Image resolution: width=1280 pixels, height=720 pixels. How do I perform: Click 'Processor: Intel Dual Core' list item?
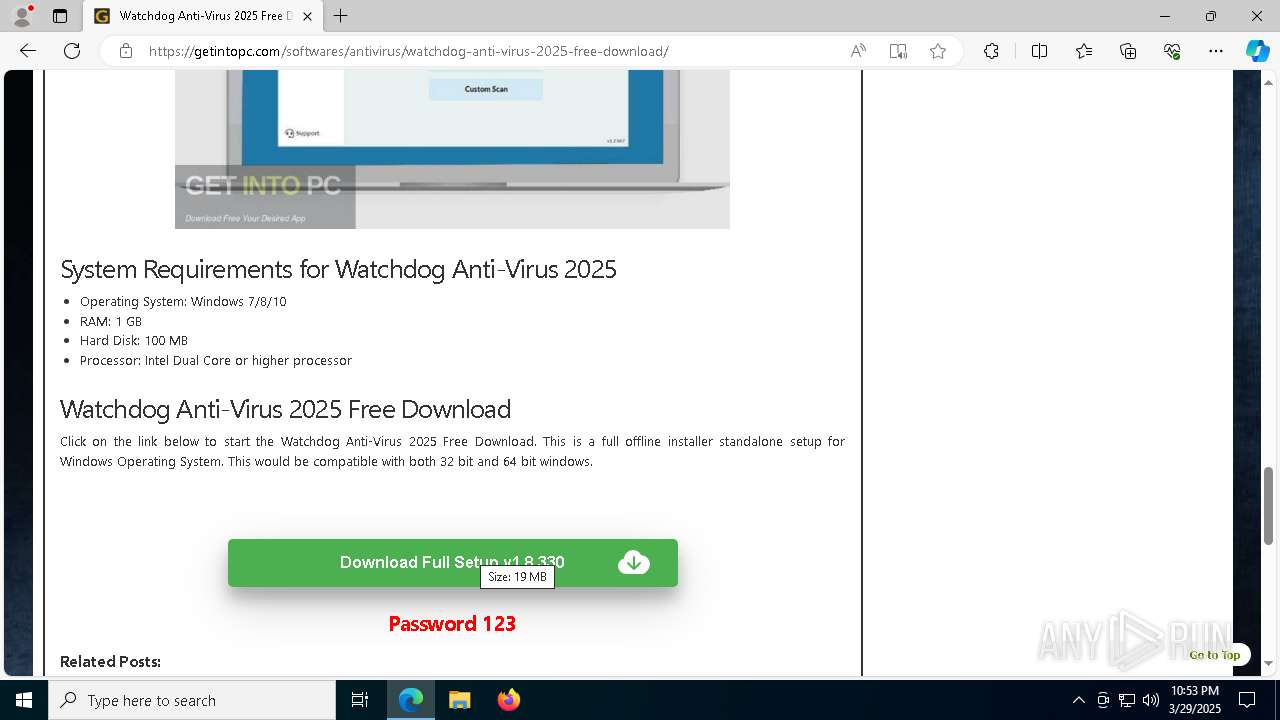[x=216, y=360]
